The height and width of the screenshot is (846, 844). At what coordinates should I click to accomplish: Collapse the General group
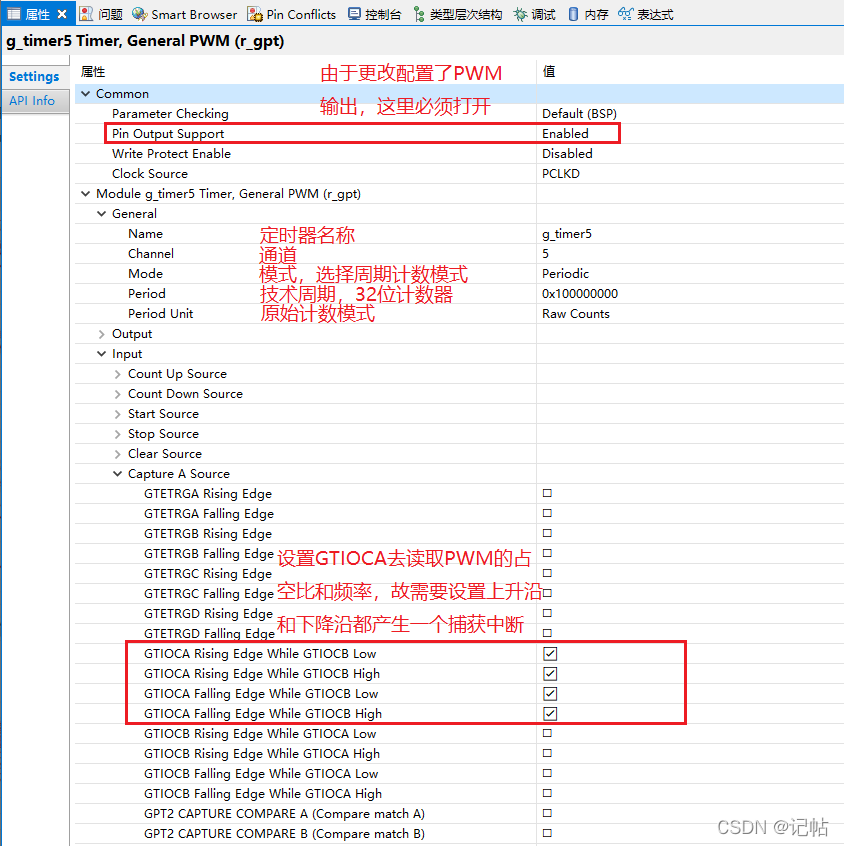[101, 214]
